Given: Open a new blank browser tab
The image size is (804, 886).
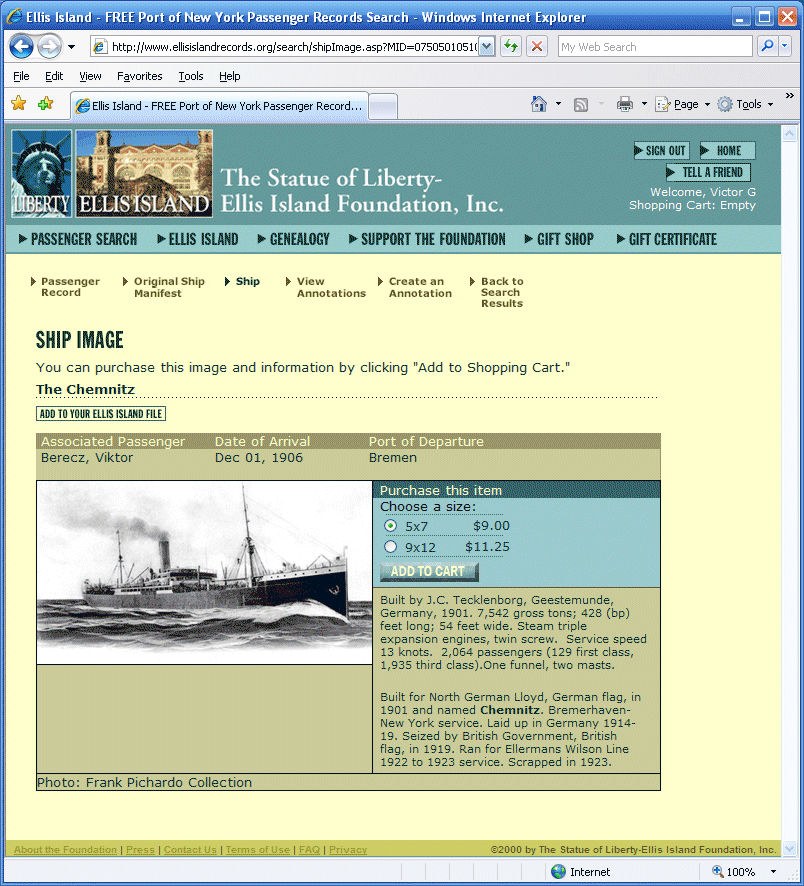Looking at the screenshot, I should (383, 106).
